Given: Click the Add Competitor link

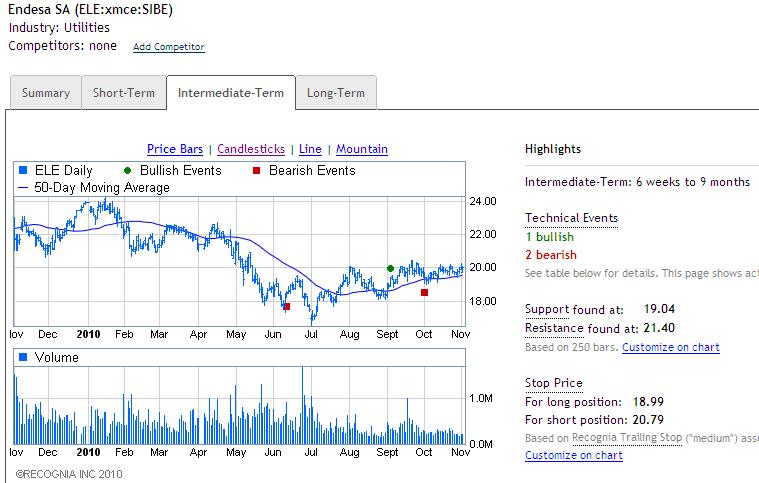Looking at the screenshot, I should 168,47.
